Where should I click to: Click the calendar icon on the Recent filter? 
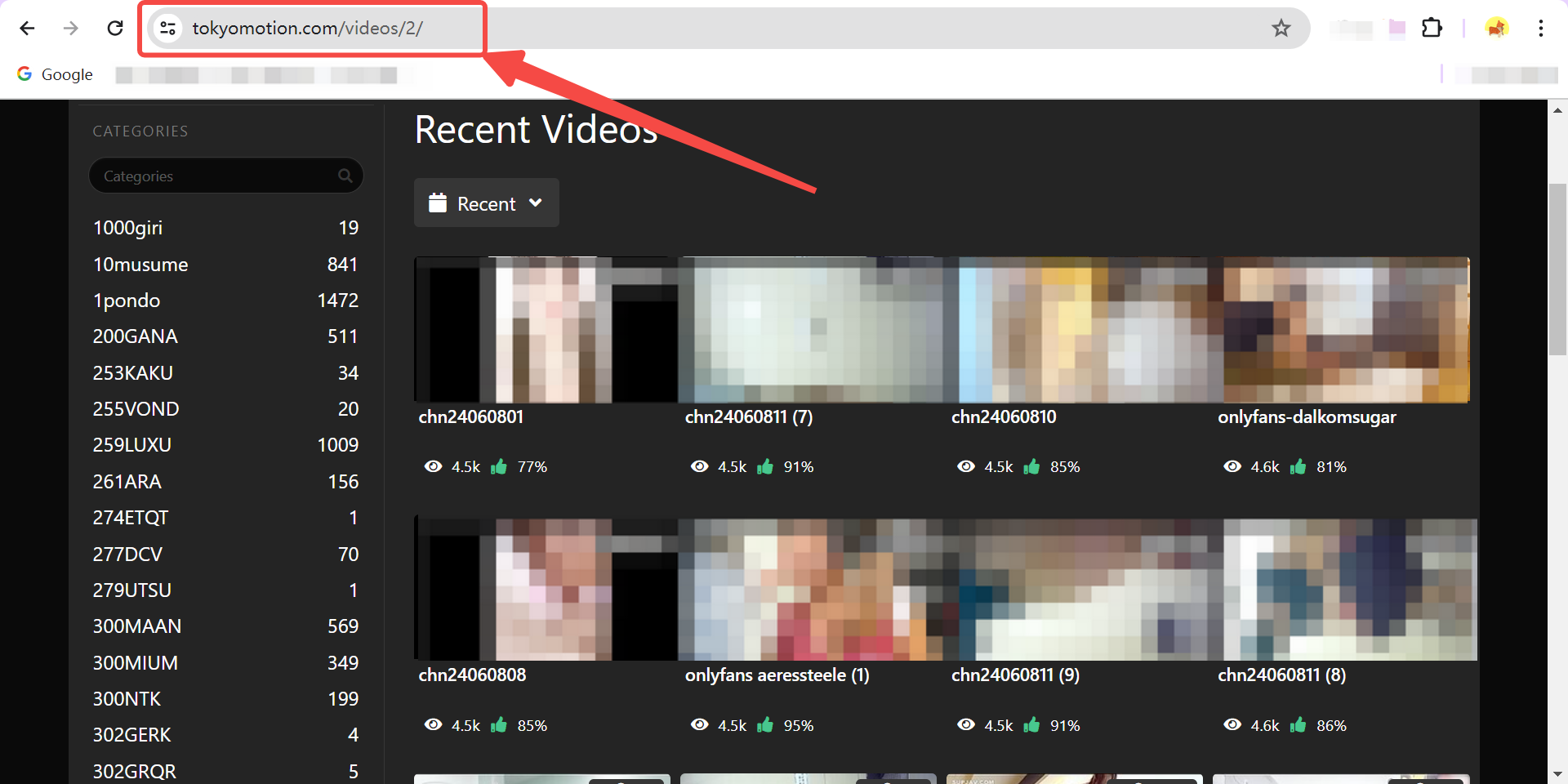(439, 203)
